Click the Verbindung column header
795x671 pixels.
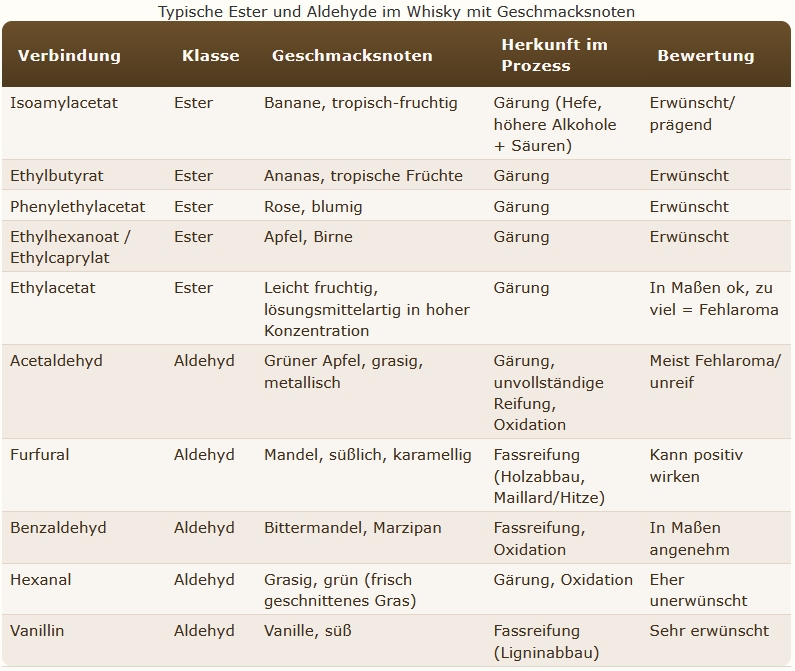69,55
